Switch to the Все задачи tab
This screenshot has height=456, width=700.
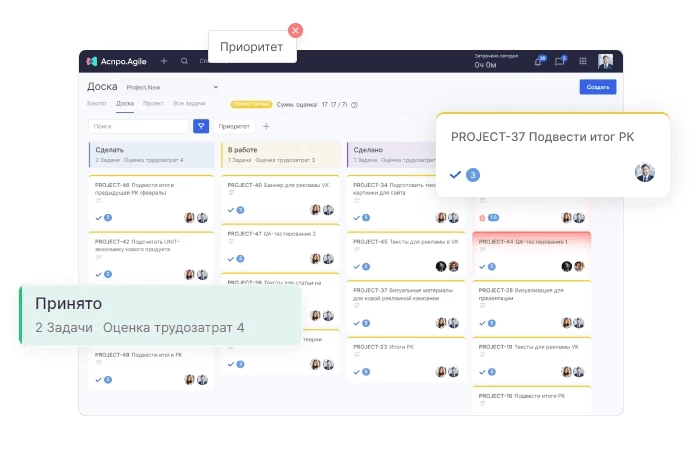tap(189, 103)
